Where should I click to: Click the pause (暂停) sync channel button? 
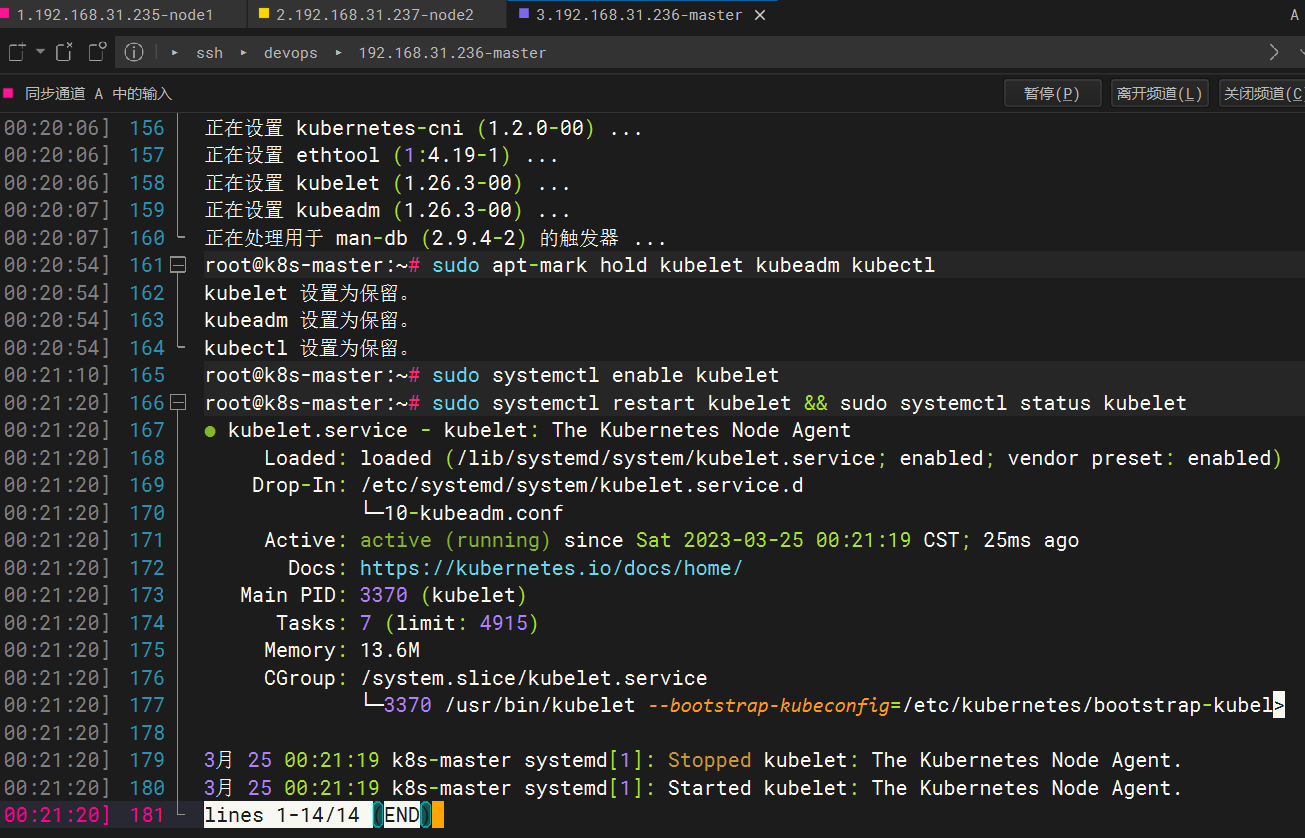[x=1052, y=93]
